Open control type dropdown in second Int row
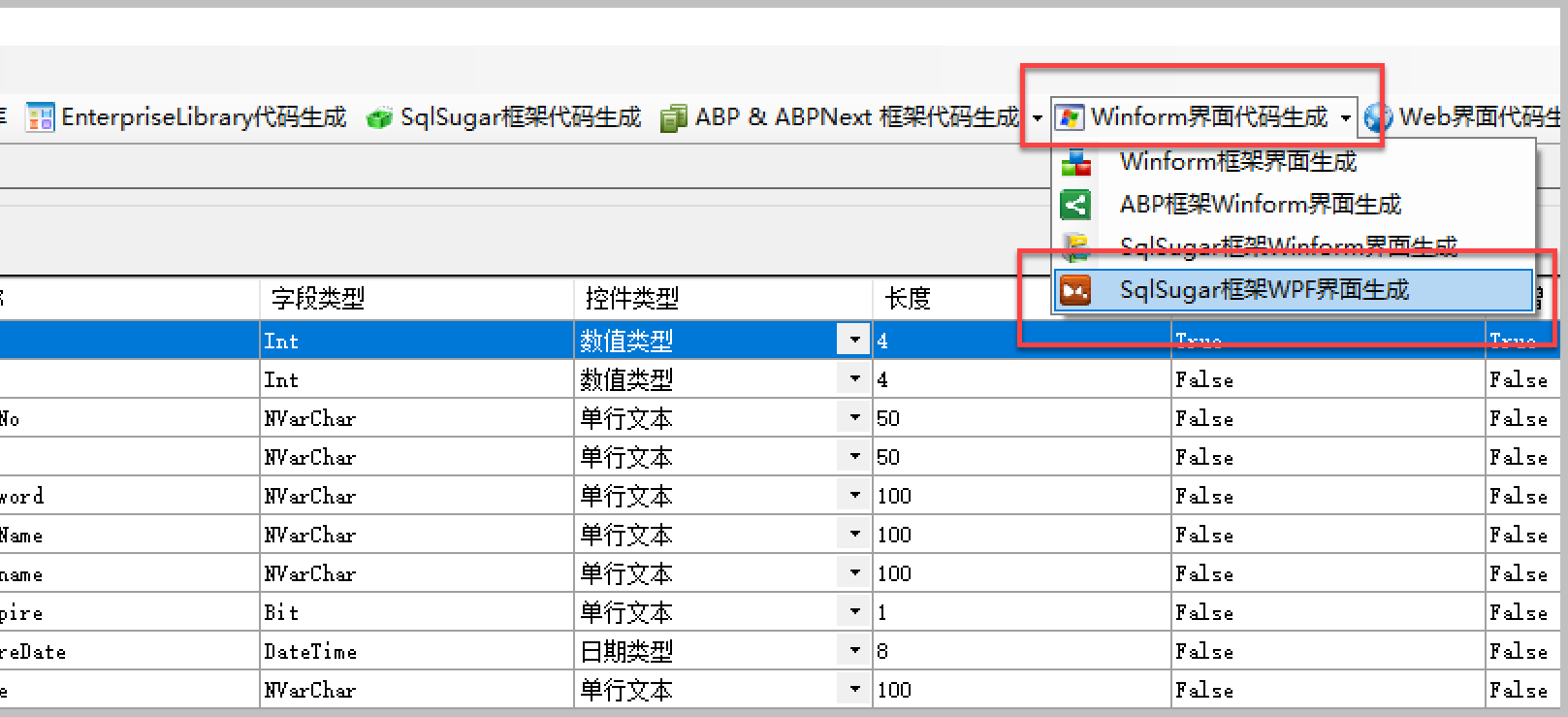Screen dimensions: 1568x717 coord(854,378)
